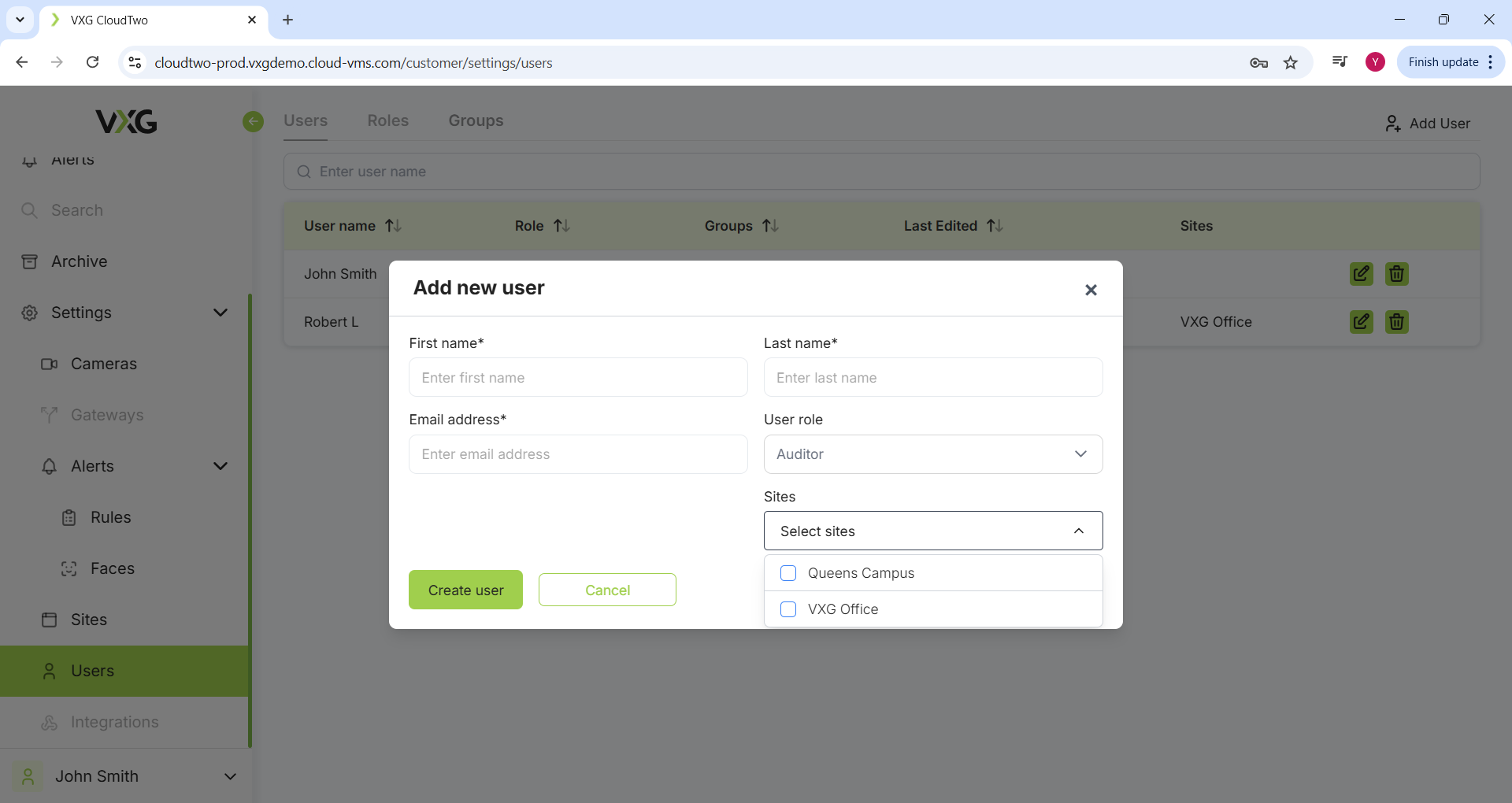Close the Add new user dialog
Screen dimensions: 1512x803
1091,290
